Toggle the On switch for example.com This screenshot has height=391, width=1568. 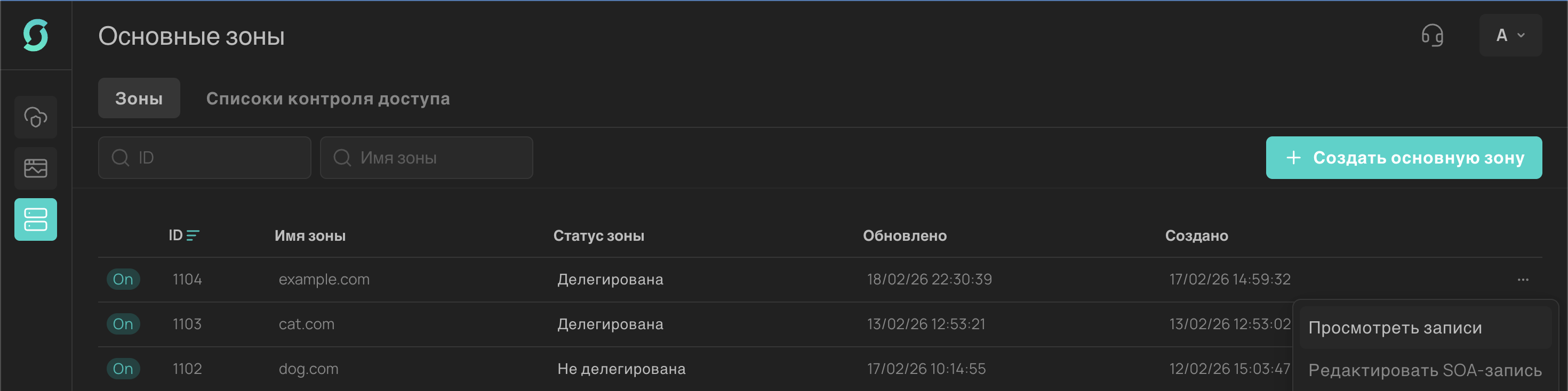click(124, 279)
